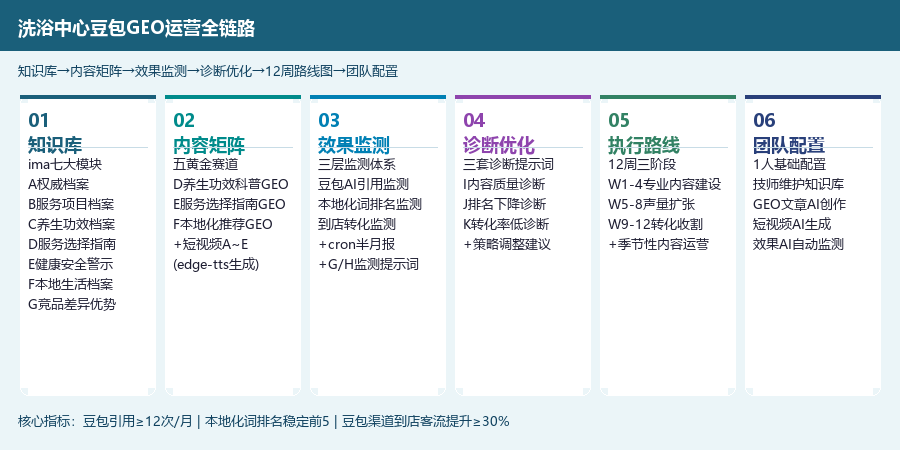The image size is (900, 450).
Task: Click the subtitle flow starting with 知识库→内容矩阵
Action: click(x=208, y=72)
